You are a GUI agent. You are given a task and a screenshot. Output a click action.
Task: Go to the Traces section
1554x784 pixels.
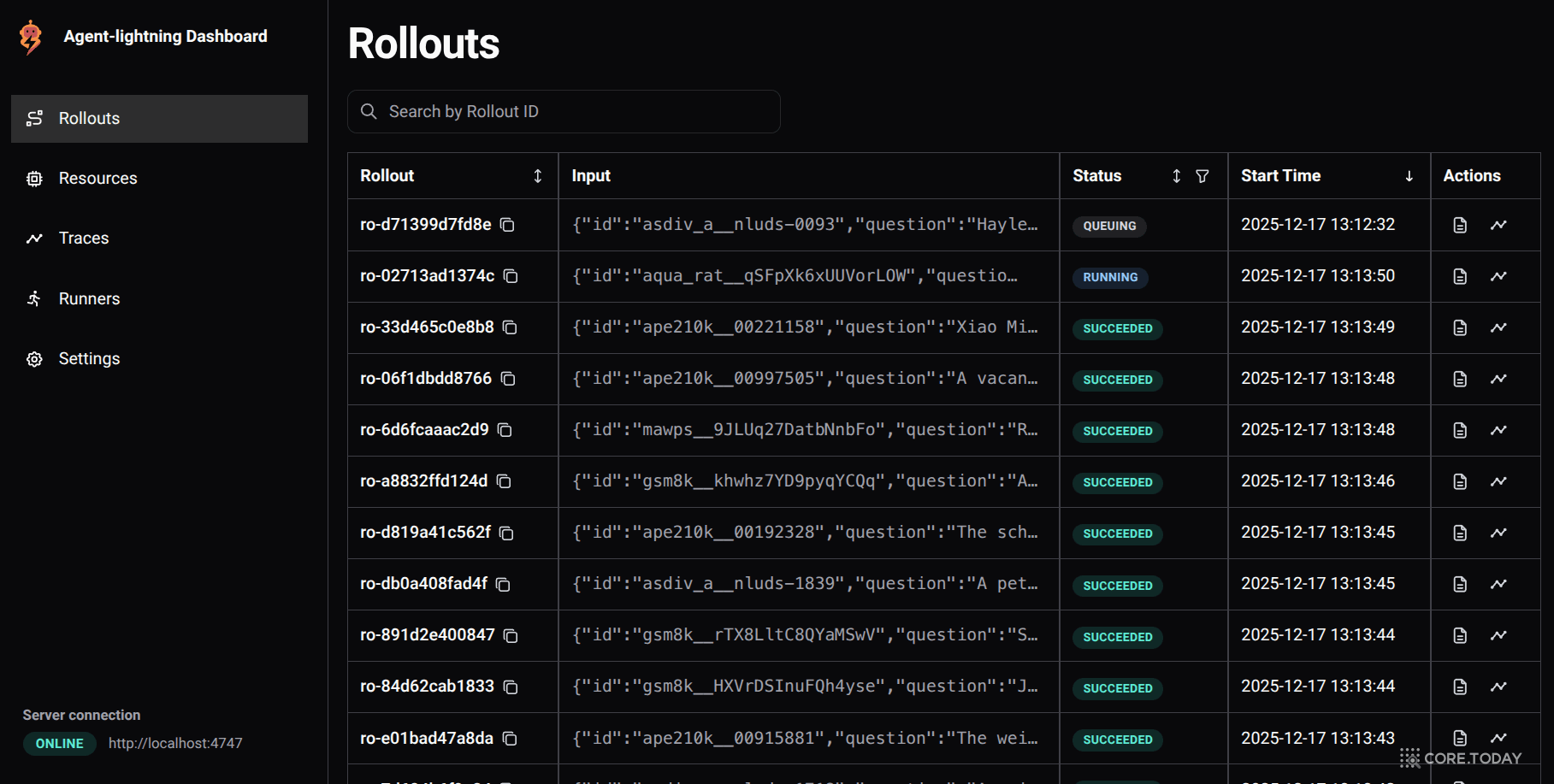click(84, 239)
